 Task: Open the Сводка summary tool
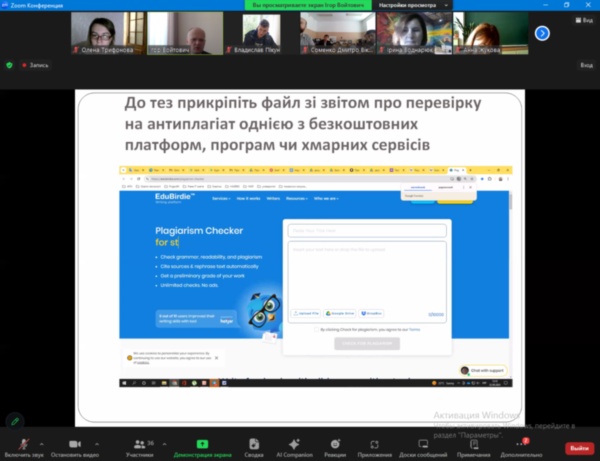[x=254, y=444]
